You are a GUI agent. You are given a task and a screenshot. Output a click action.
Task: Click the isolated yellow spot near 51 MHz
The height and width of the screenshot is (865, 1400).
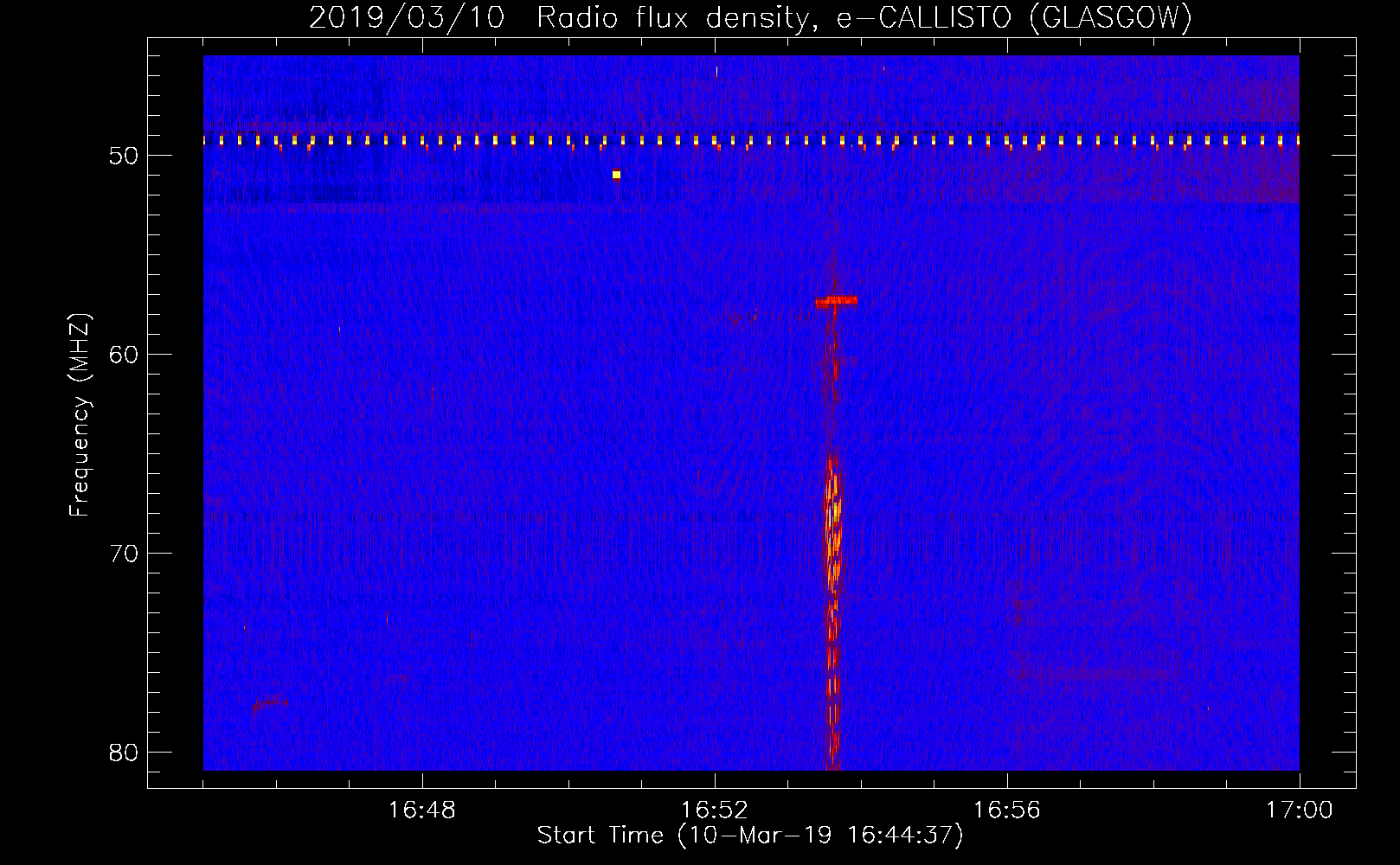pyautogui.click(x=616, y=174)
